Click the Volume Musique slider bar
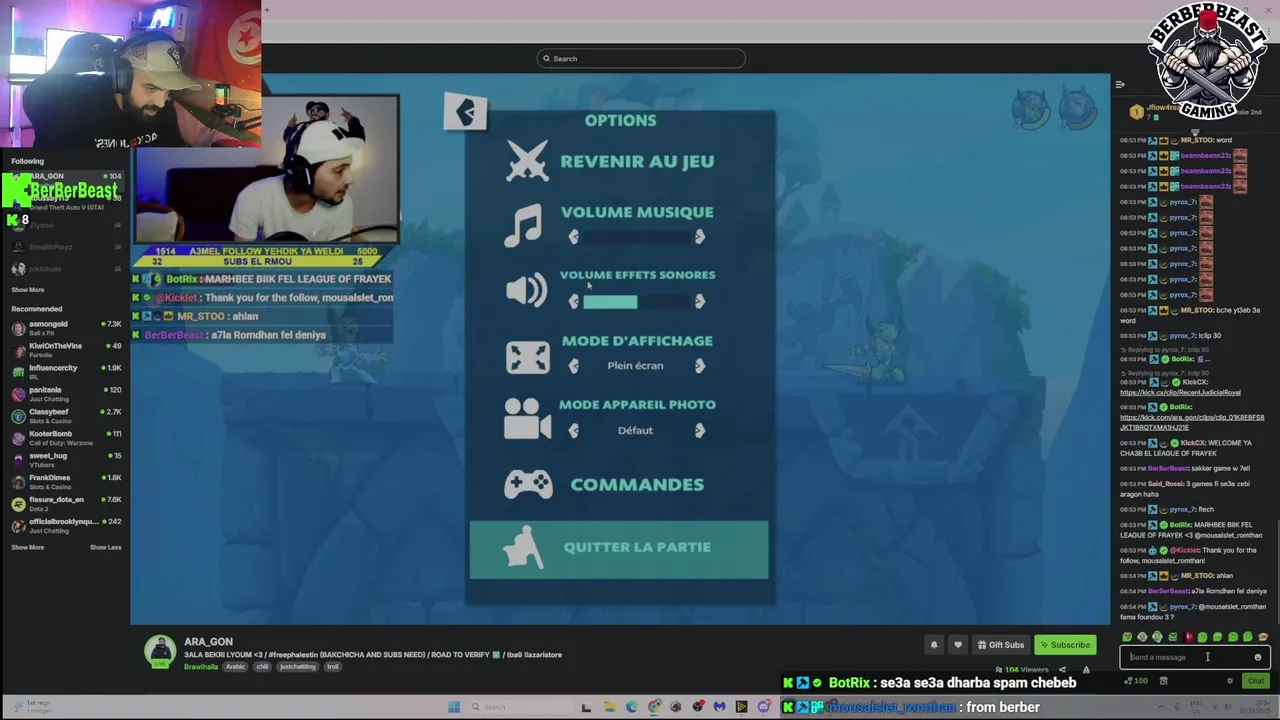1280x720 pixels. tap(636, 237)
